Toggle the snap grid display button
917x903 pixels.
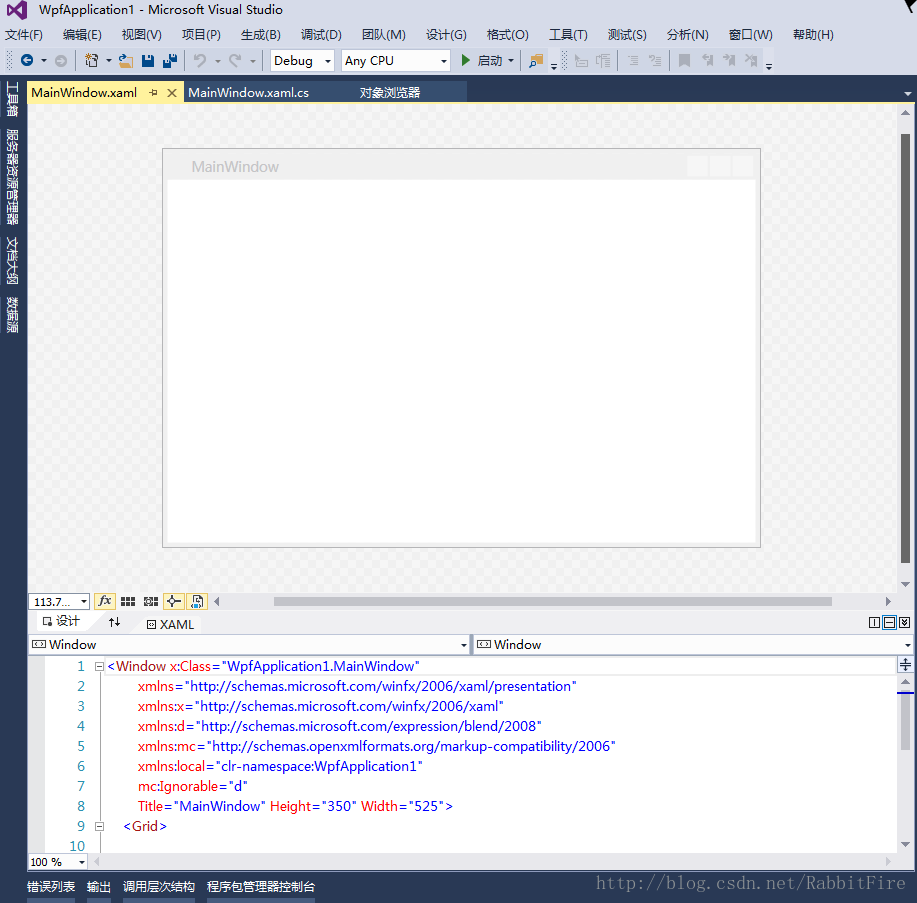pyautogui.click(x=128, y=601)
